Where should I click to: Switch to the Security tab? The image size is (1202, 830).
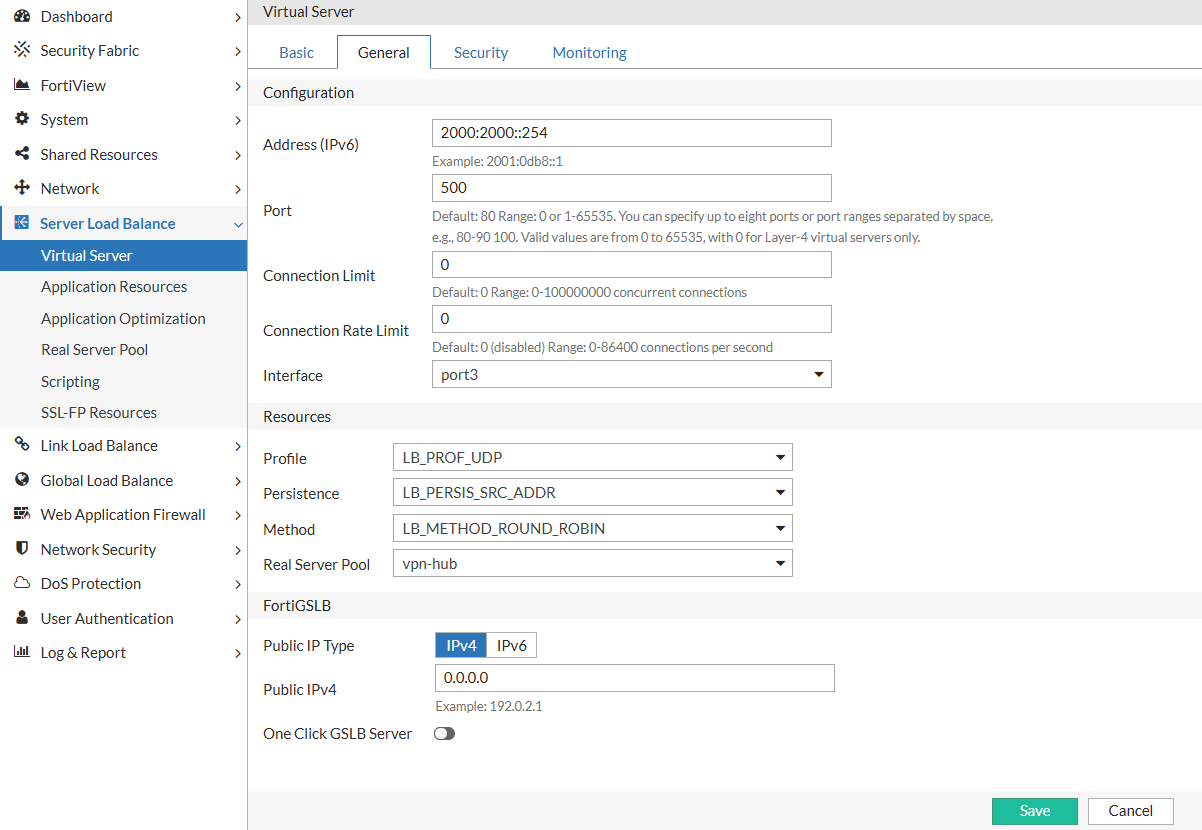pos(481,53)
